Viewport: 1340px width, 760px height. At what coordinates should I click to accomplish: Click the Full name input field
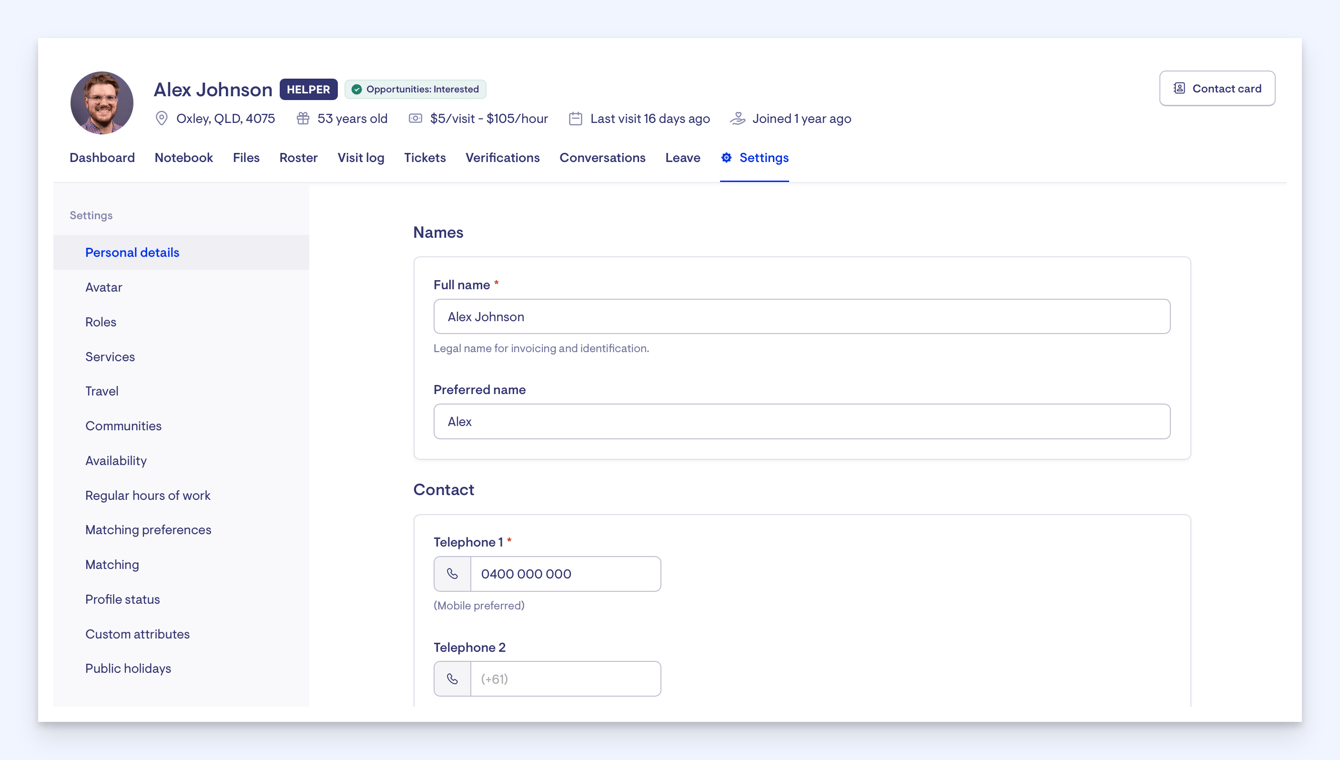(x=802, y=317)
